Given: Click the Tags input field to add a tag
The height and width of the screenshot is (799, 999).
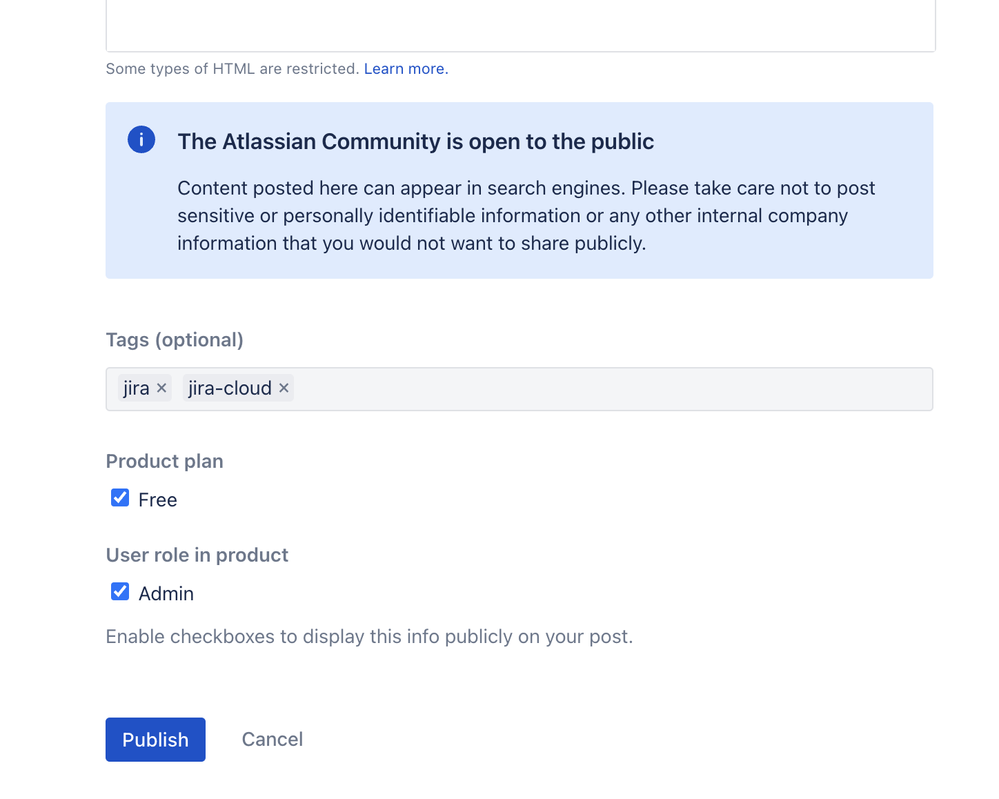Looking at the screenshot, I should (x=600, y=388).
